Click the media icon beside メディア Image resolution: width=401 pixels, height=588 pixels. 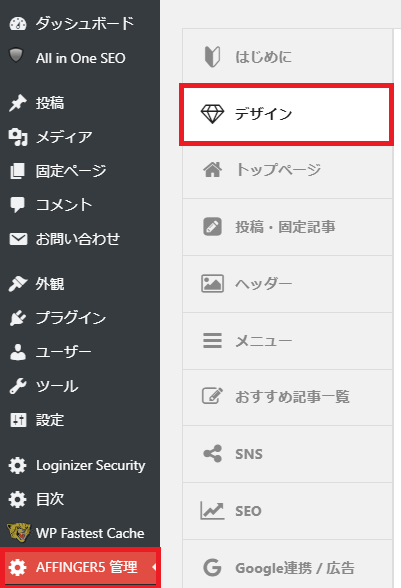tap(18, 137)
